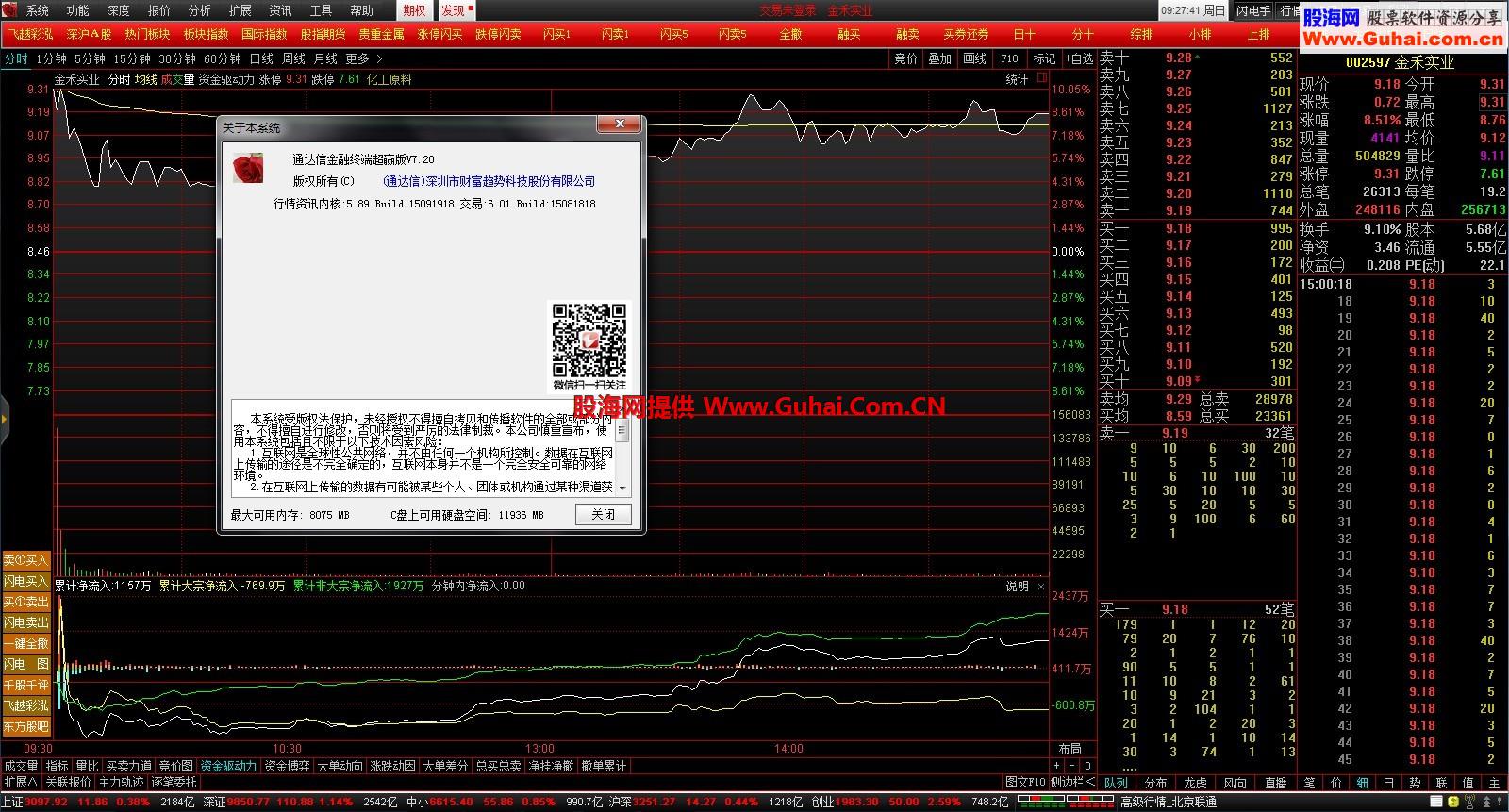Switch to the 成交量 indicator tab
This screenshot has width=1509, height=812.
pyautogui.click(x=21, y=766)
